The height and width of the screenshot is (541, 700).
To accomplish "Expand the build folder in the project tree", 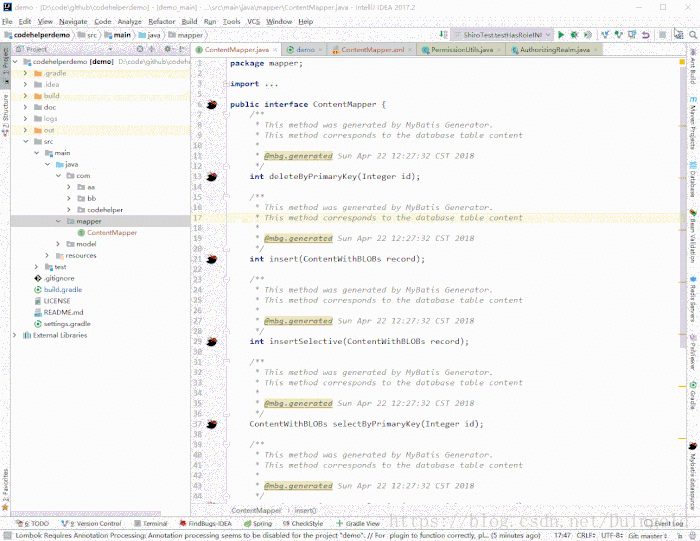I will click(x=25, y=96).
